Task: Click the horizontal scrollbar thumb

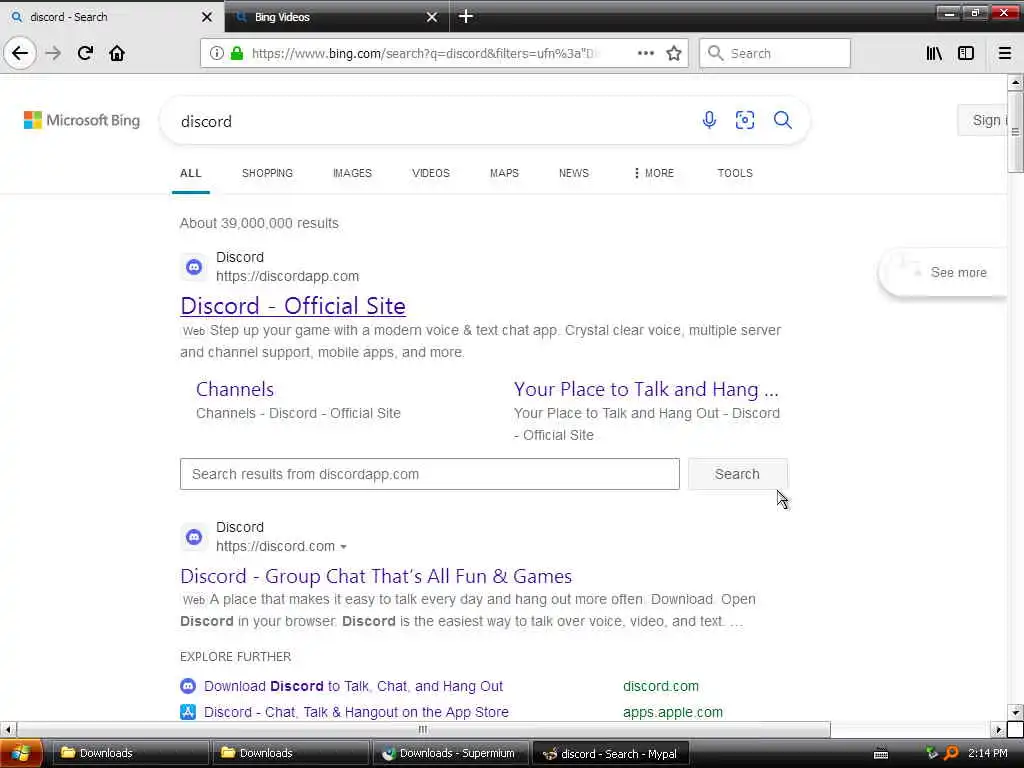Action: coord(423,729)
